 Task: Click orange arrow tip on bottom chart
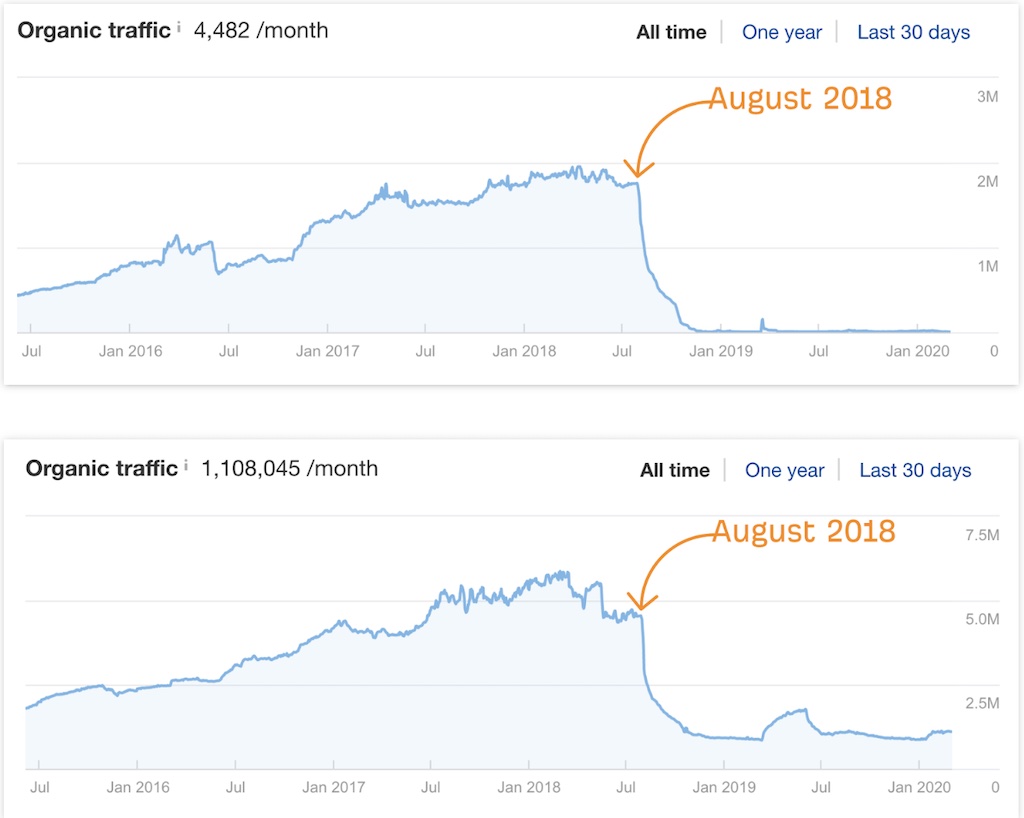(x=641, y=606)
